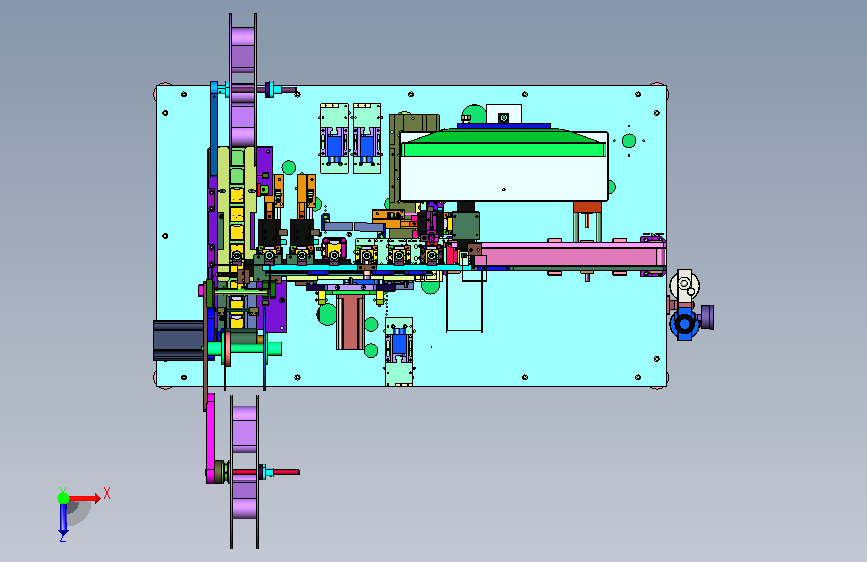Screen dimensions: 867x562
Task: Select the green vibratory bowl feeder top
Action: 504,143
